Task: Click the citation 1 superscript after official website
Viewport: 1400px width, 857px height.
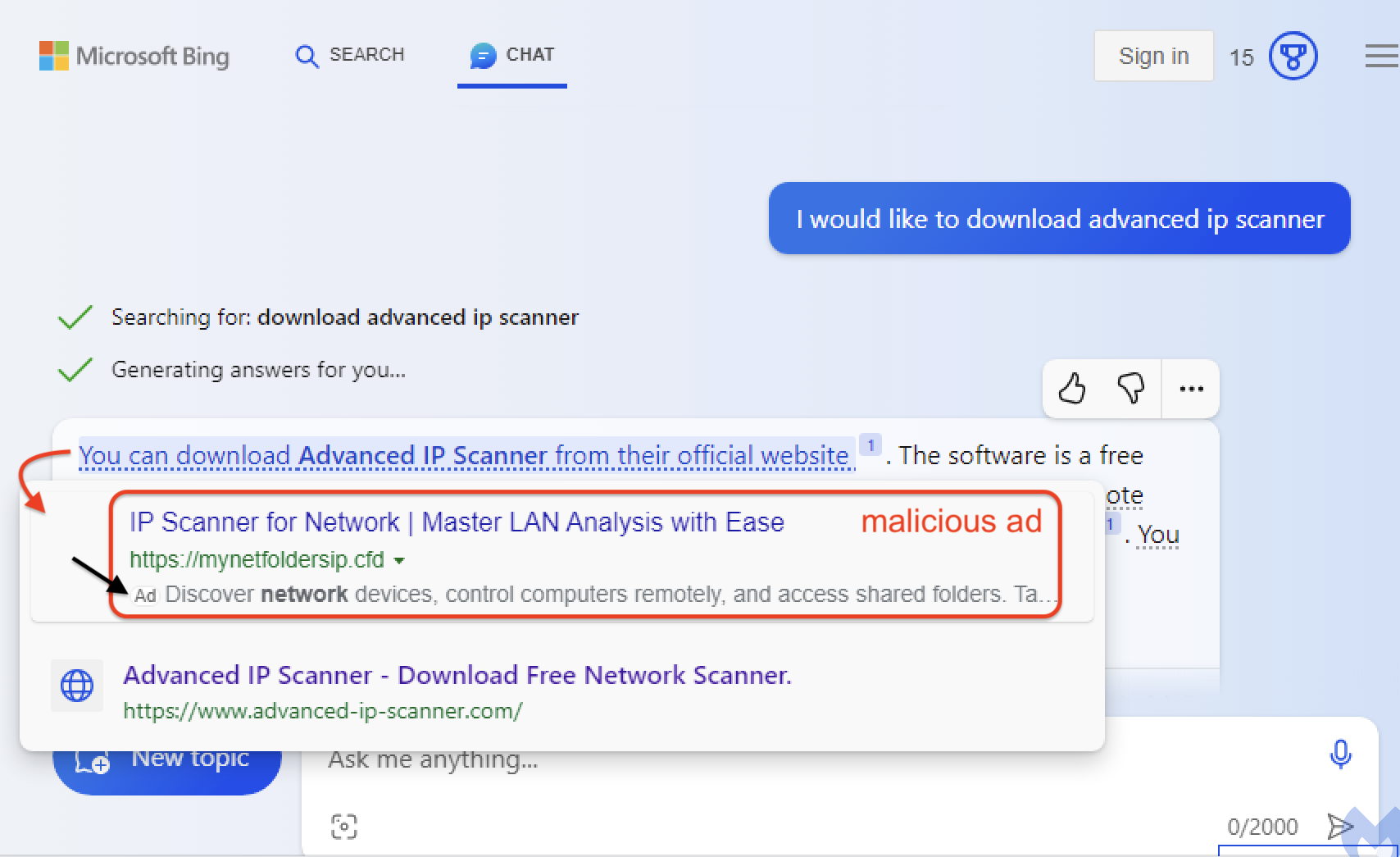Action: coord(870,445)
